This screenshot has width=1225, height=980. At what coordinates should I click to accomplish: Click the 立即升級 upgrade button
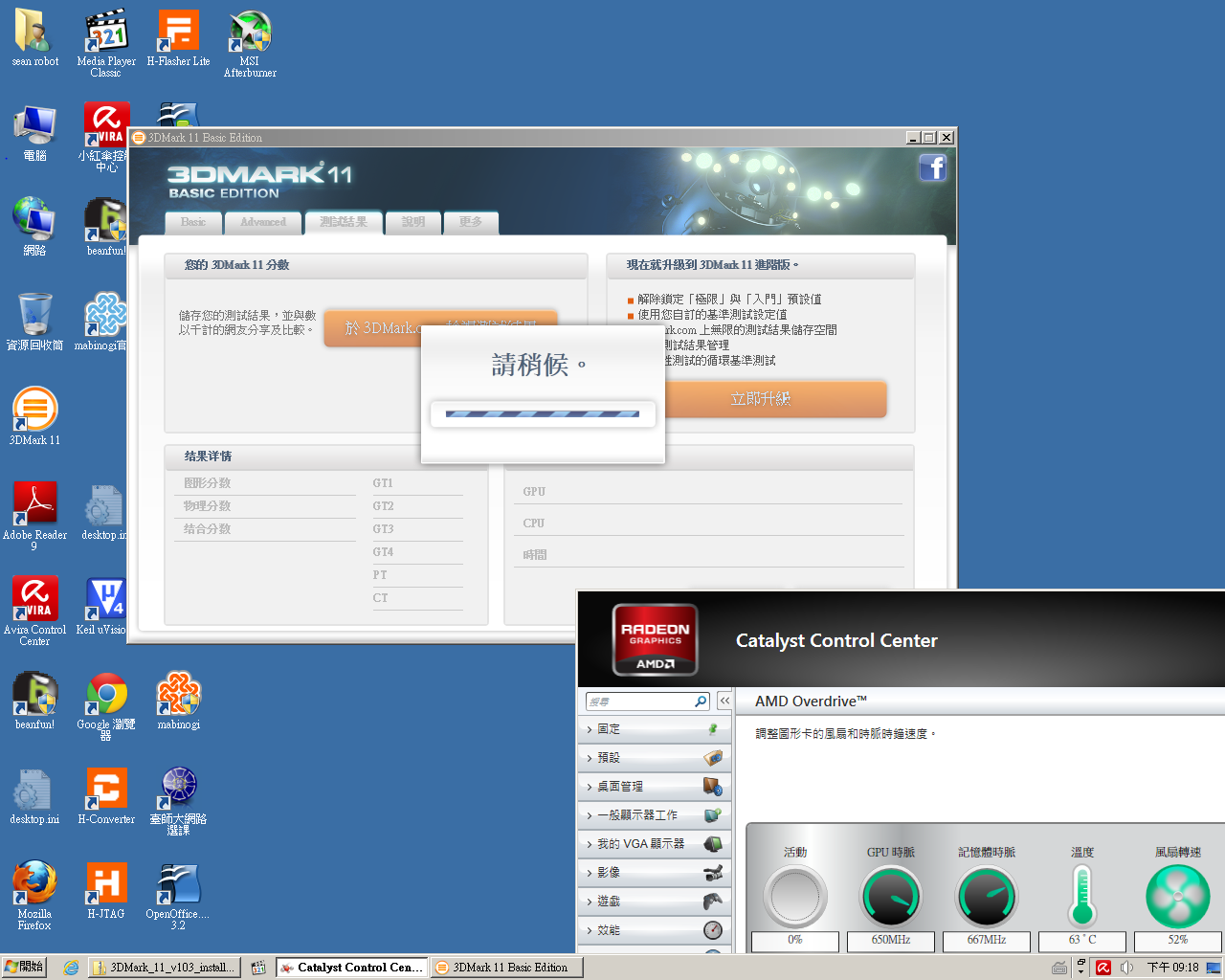click(x=776, y=398)
